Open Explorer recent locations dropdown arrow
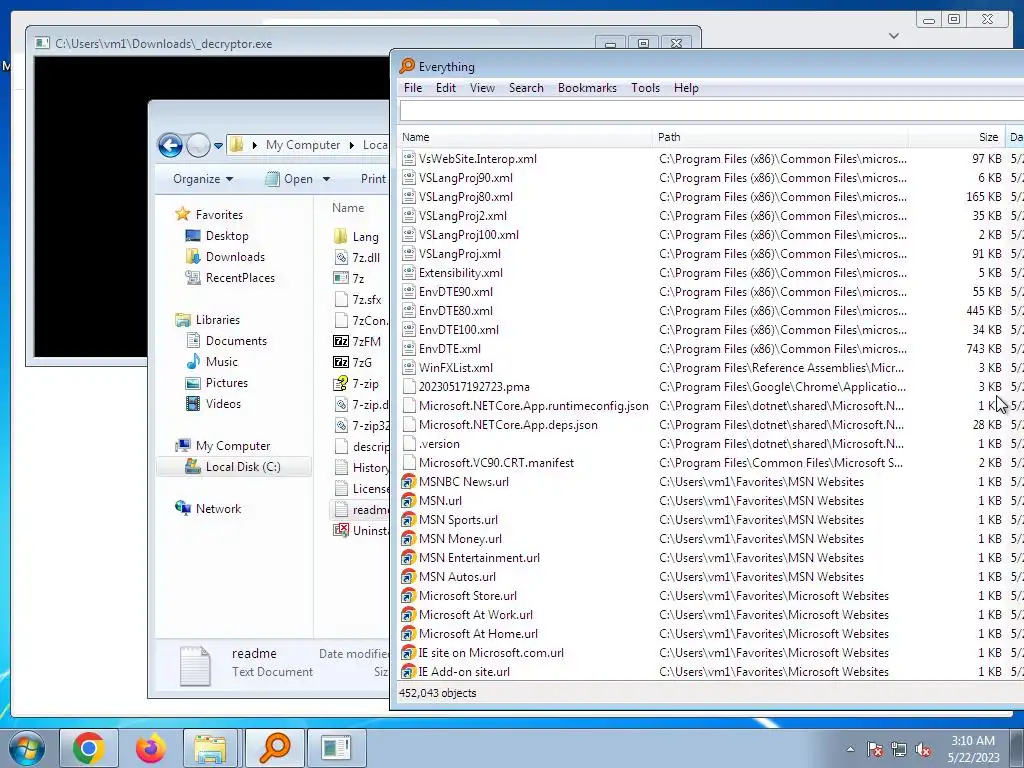 point(218,145)
